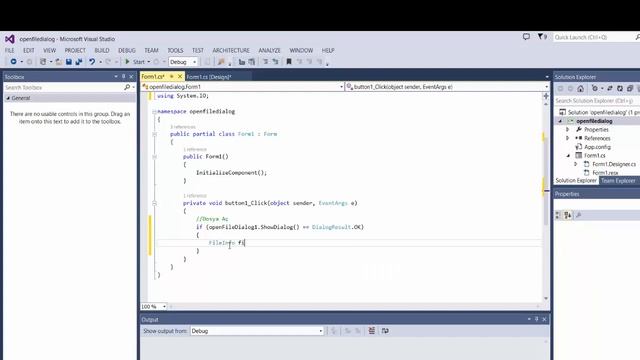The height and width of the screenshot is (360, 640).
Task: Collapse the namespace openfiledialog code region
Action: pyautogui.click(x=154, y=111)
